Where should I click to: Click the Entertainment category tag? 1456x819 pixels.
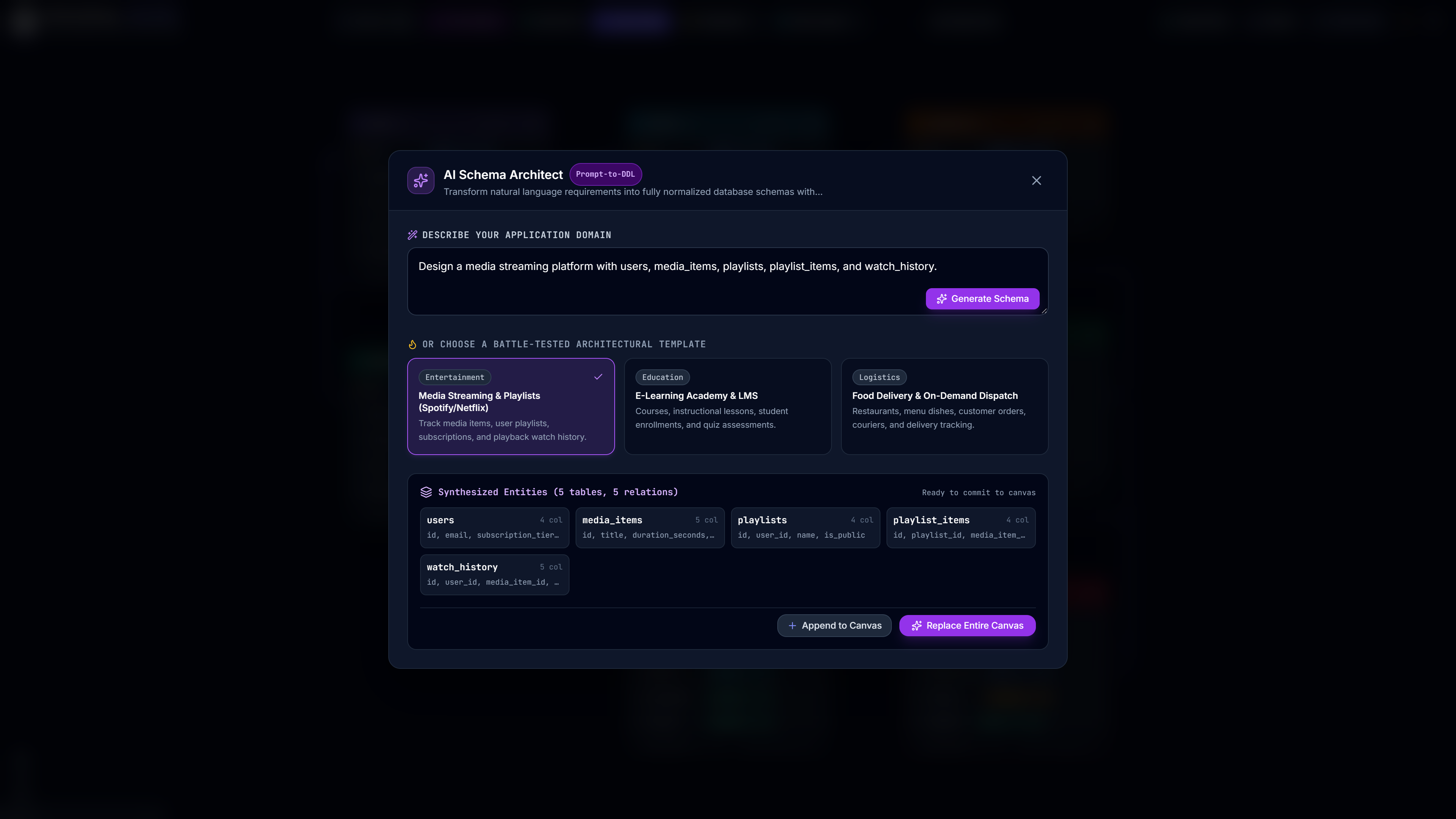point(455,377)
